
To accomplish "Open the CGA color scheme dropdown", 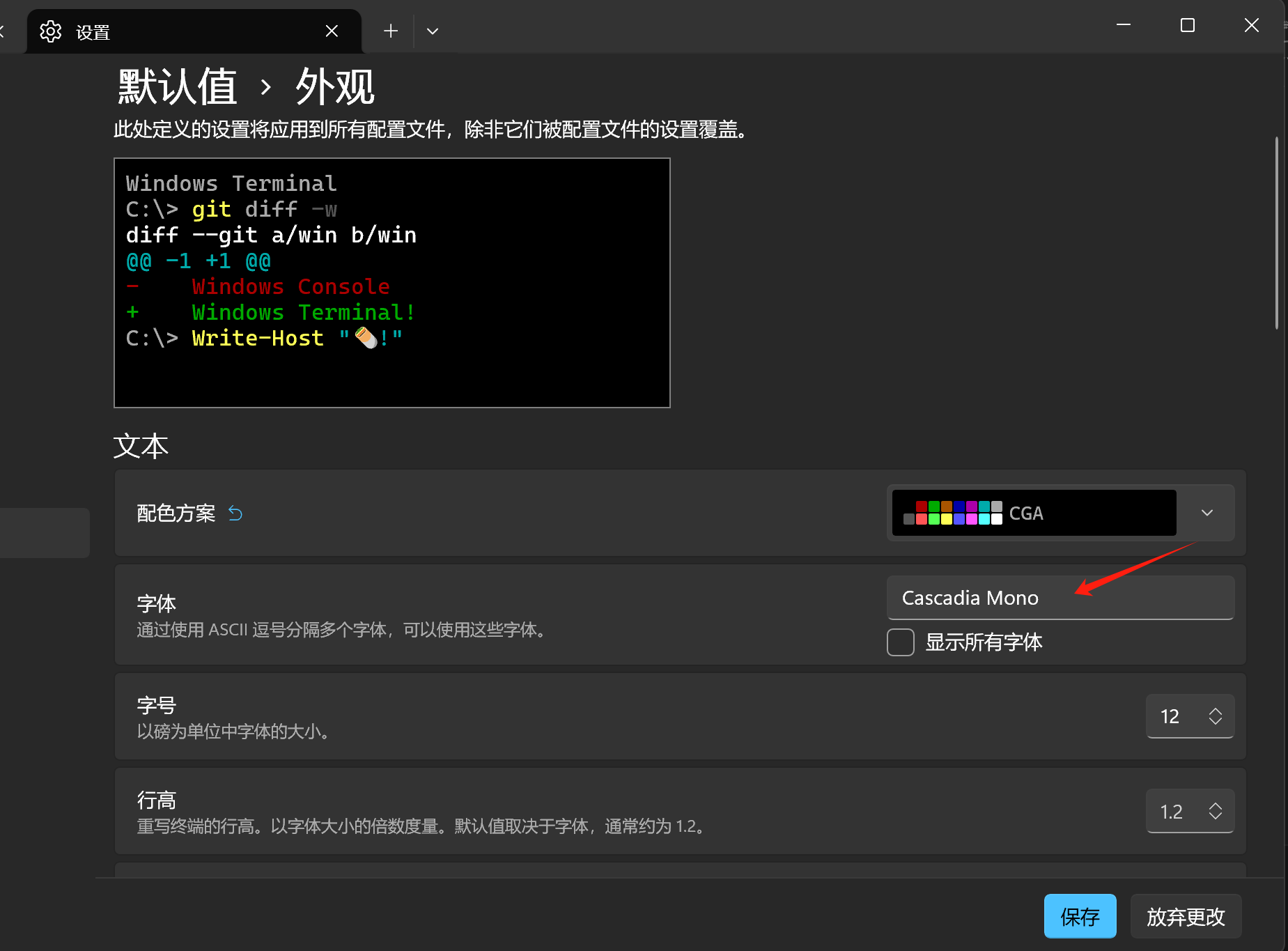I will tap(1206, 513).
